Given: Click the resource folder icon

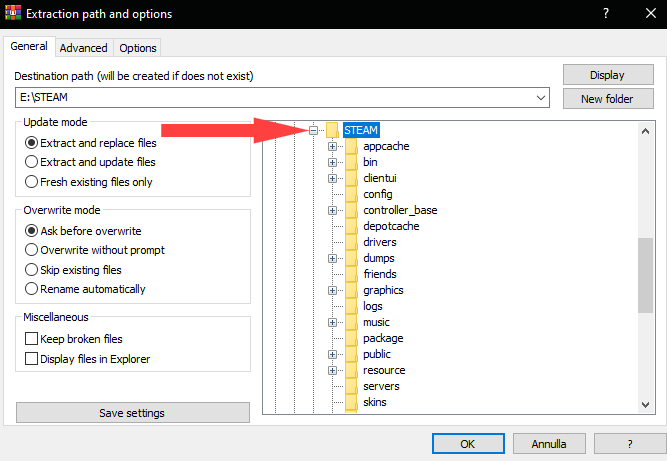Looking at the screenshot, I should tap(351, 370).
